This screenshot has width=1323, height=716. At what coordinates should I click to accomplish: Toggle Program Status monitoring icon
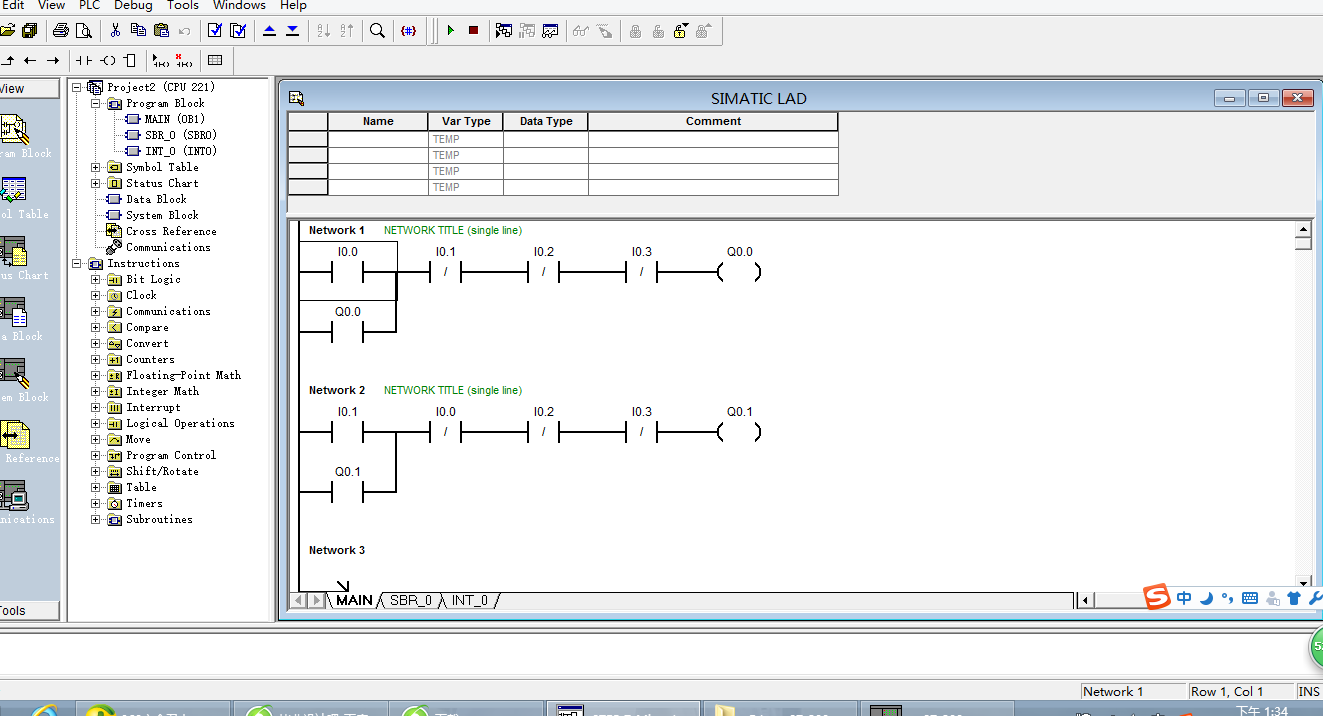tap(504, 31)
